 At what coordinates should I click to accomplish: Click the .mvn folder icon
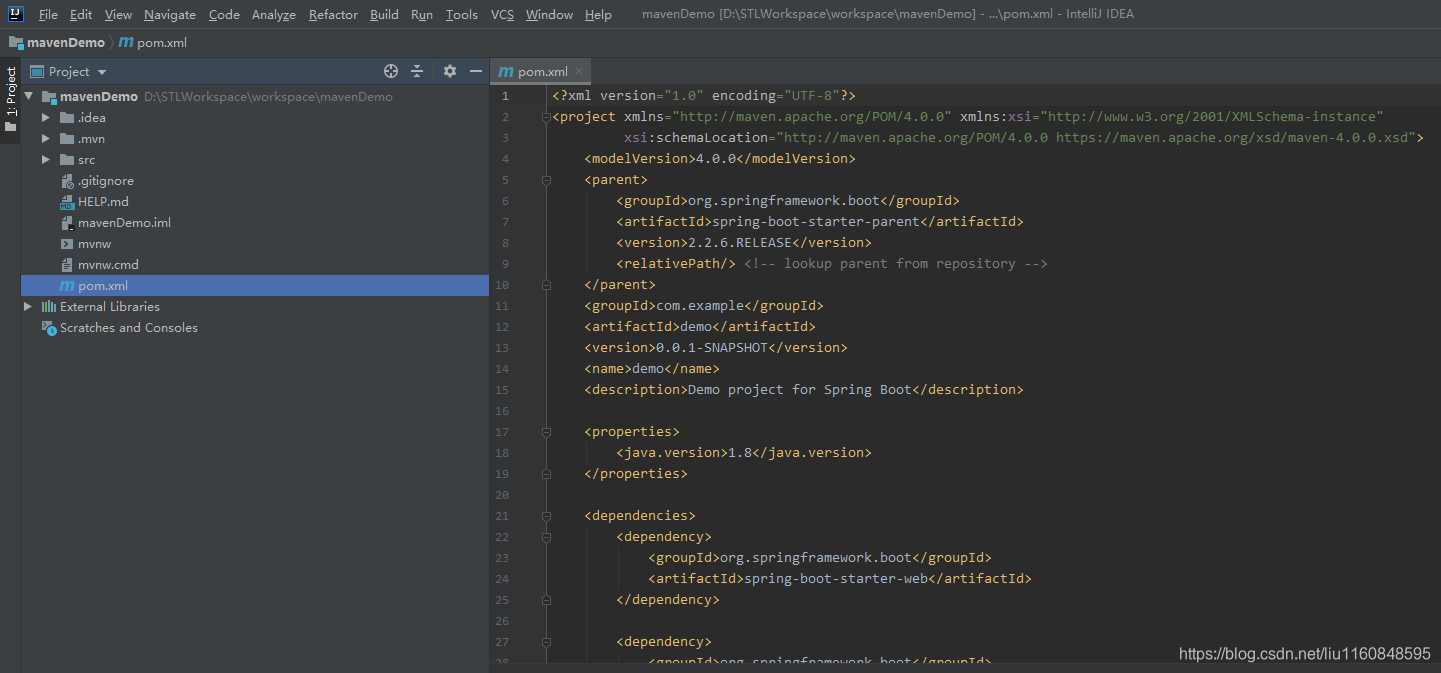point(67,139)
